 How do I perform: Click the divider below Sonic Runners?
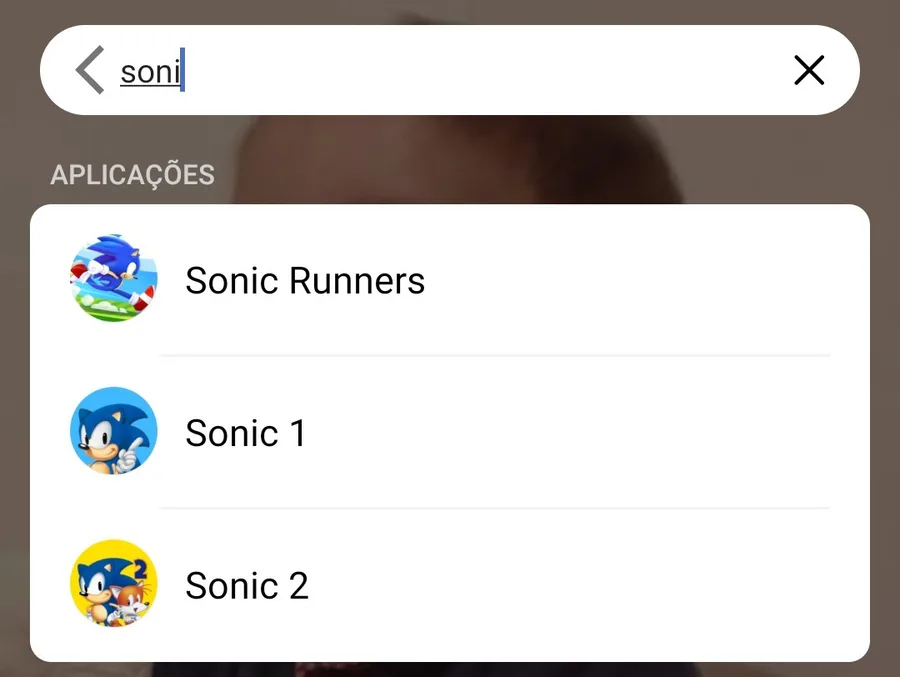[x=495, y=355]
